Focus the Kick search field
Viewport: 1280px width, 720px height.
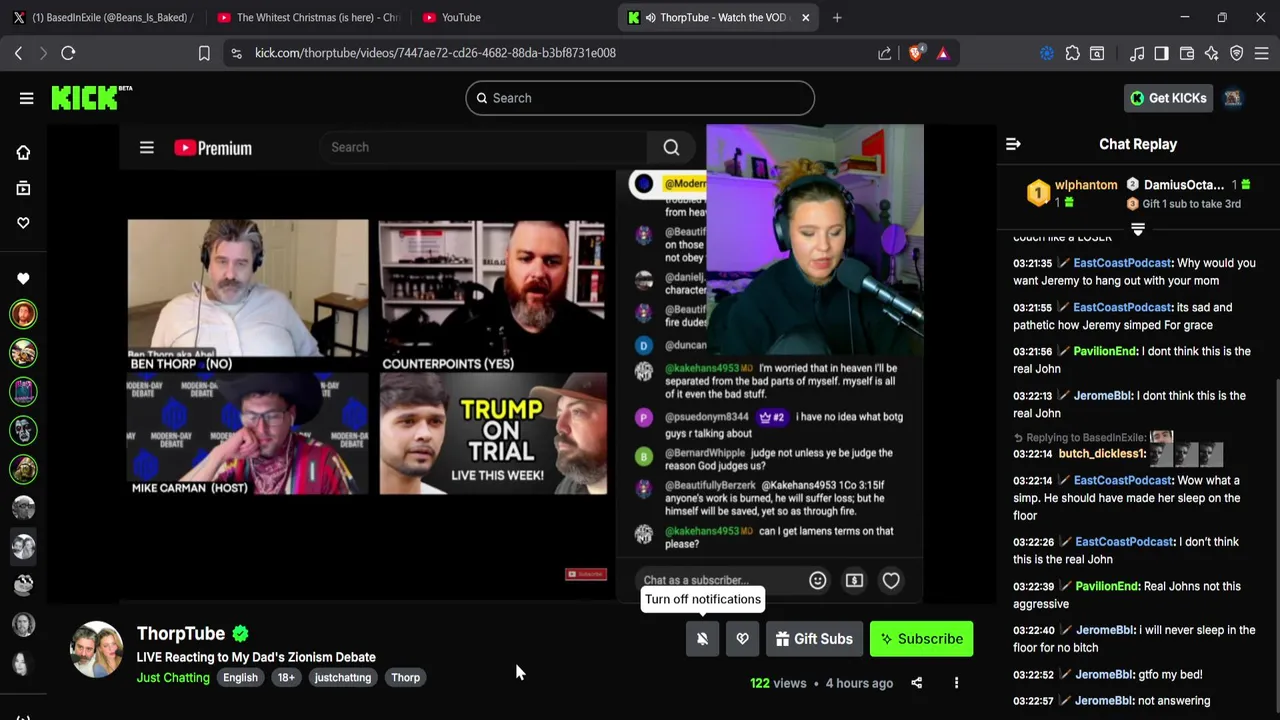click(640, 98)
